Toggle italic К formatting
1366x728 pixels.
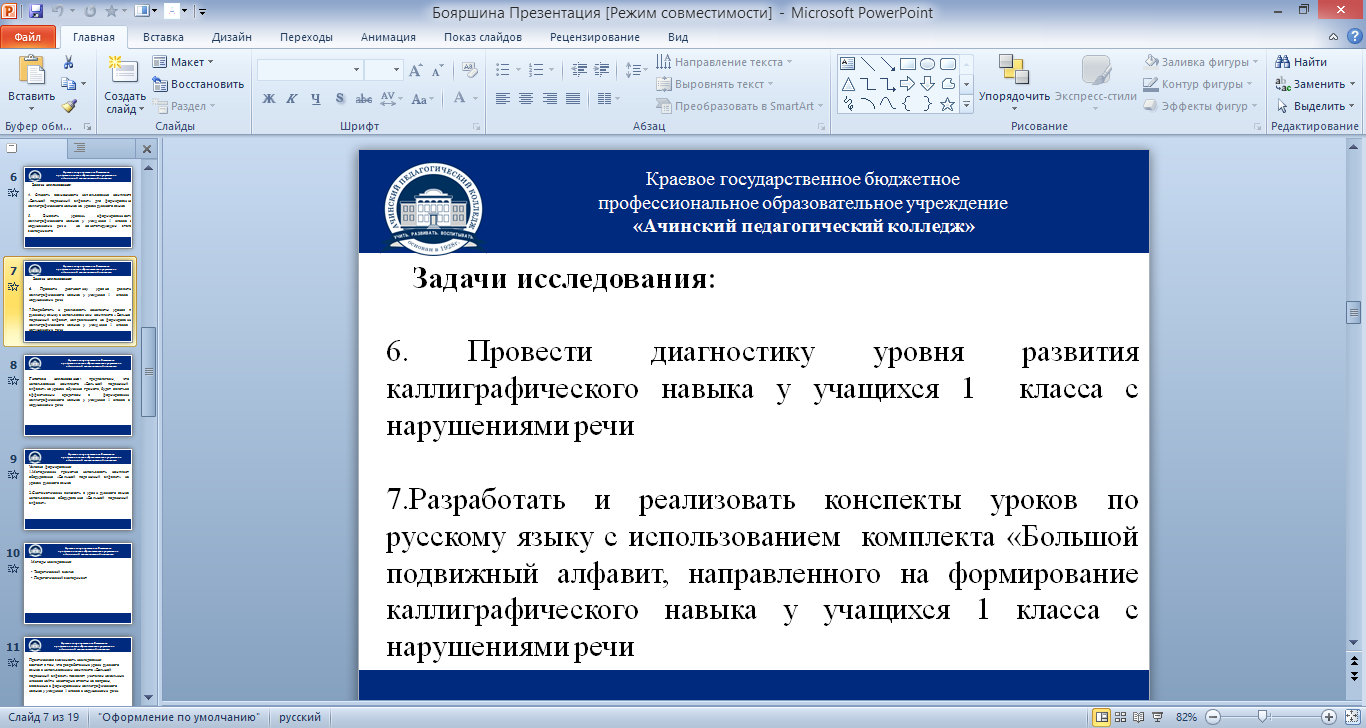(x=292, y=98)
